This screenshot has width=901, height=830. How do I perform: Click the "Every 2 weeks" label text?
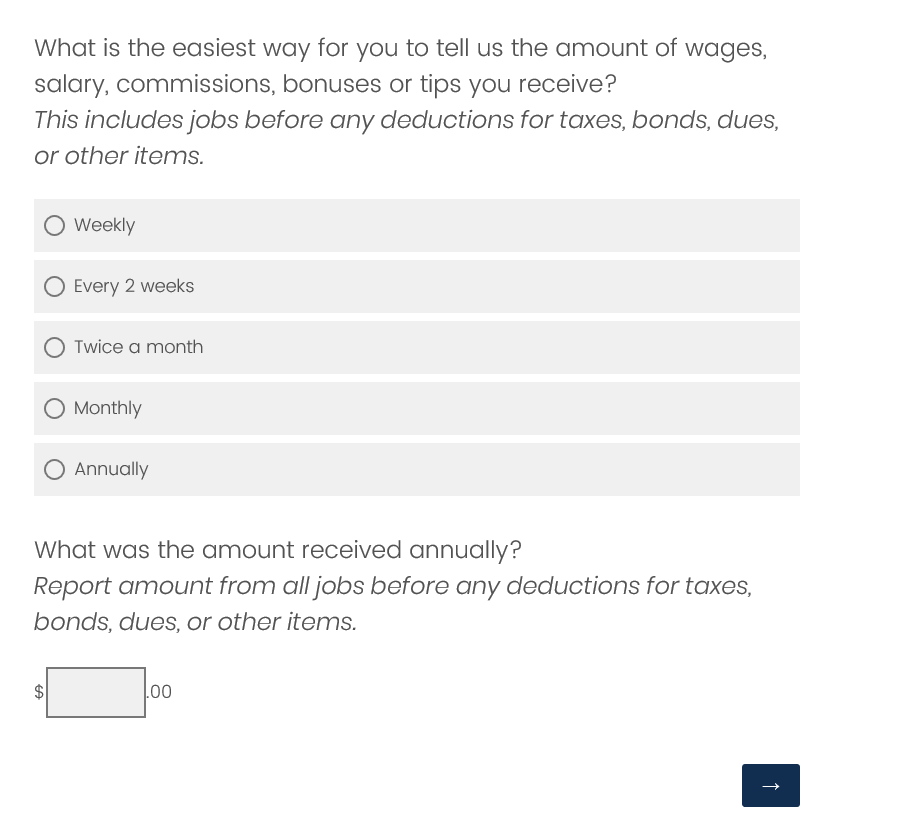[134, 287]
